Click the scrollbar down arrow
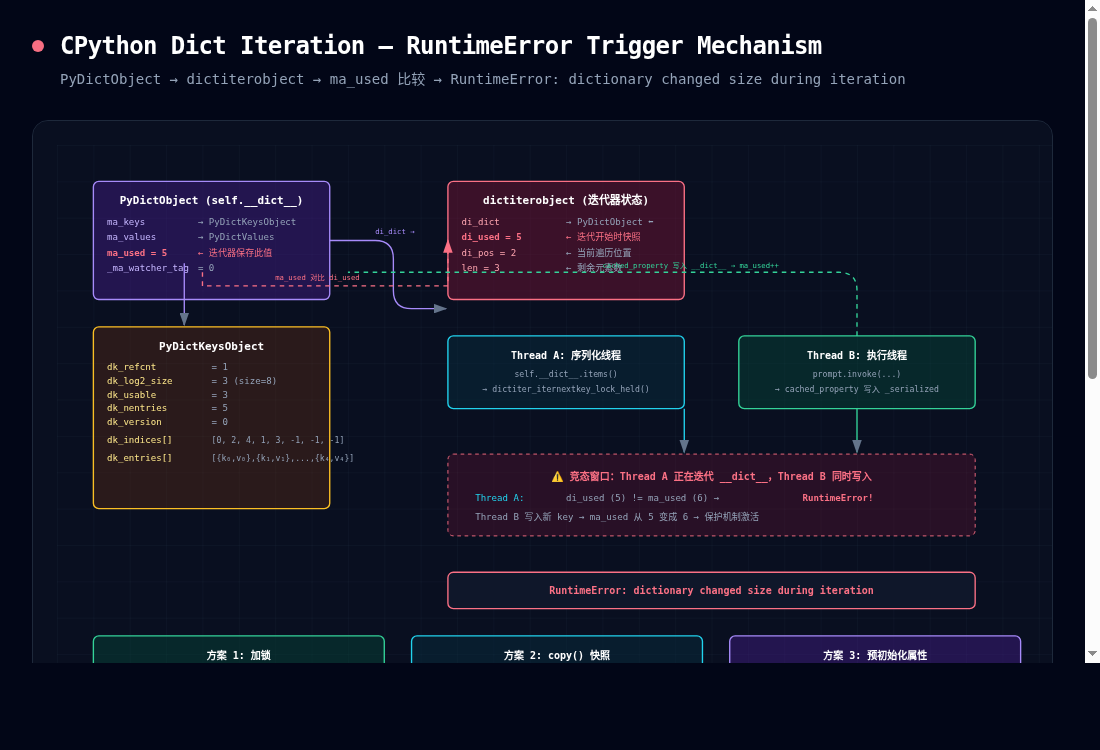 [1092, 654]
